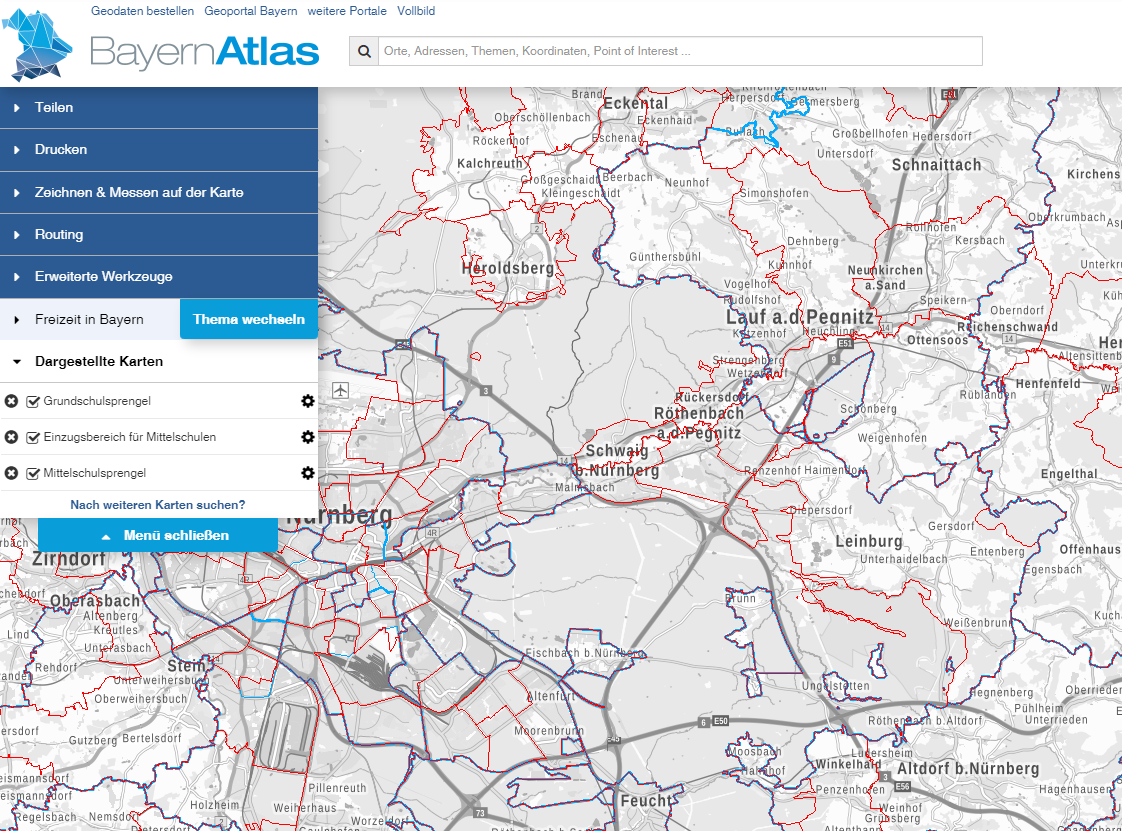This screenshot has width=1122, height=831.
Task: Close the menu with Menü schließen
Action: coord(158,535)
